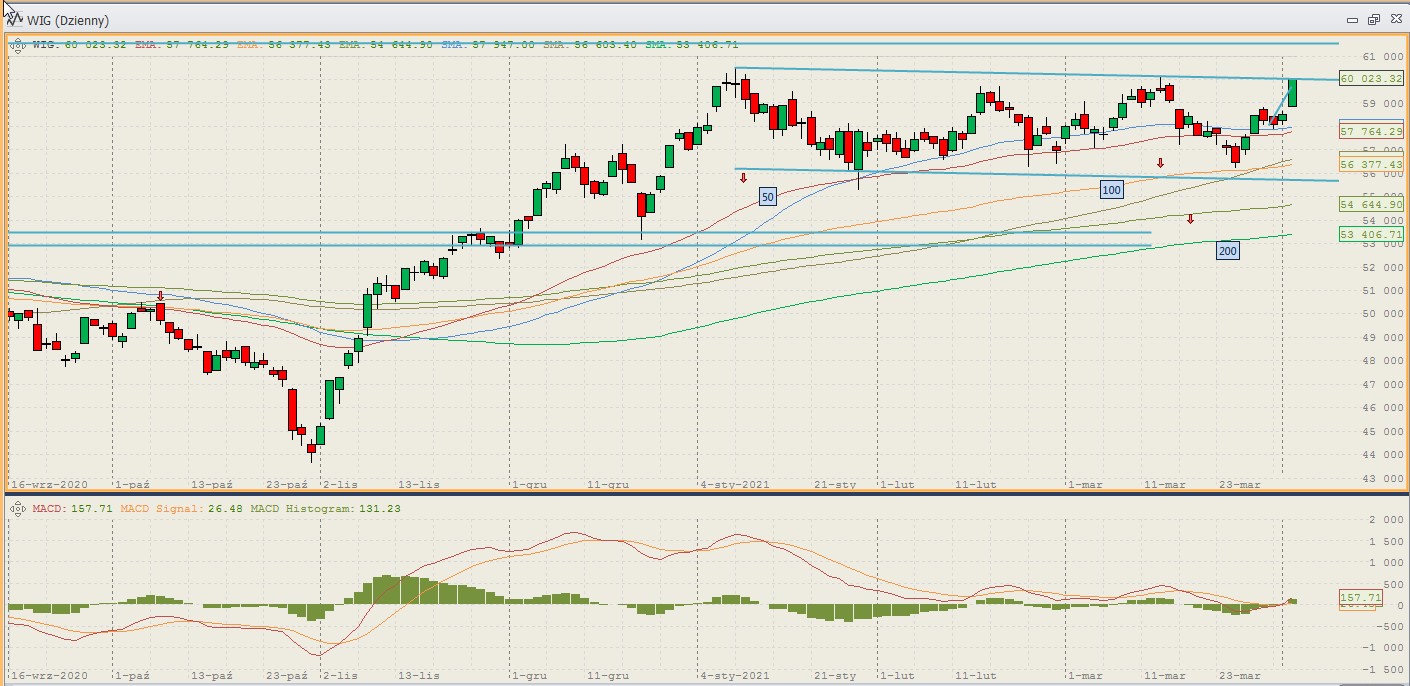Click the WIG (Dzienny) window title
The width and height of the screenshot is (1410, 686).
click(x=69, y=20)
